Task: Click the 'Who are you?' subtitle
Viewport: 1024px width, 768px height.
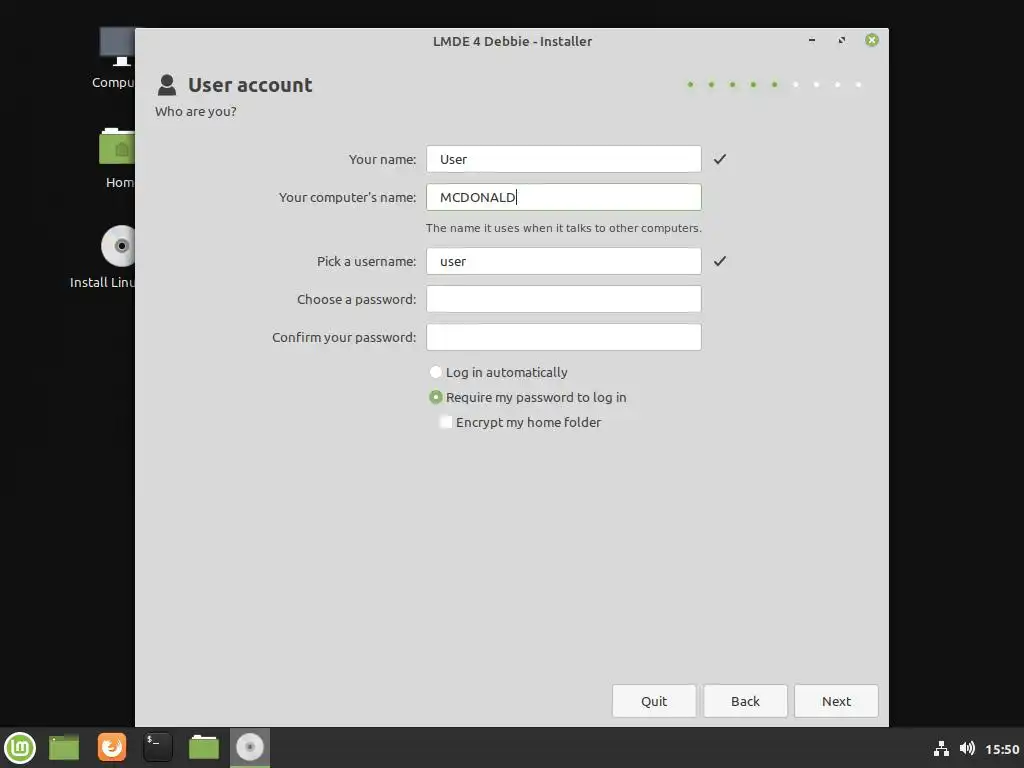Action: pyautogui.click(x=196, y=112)
